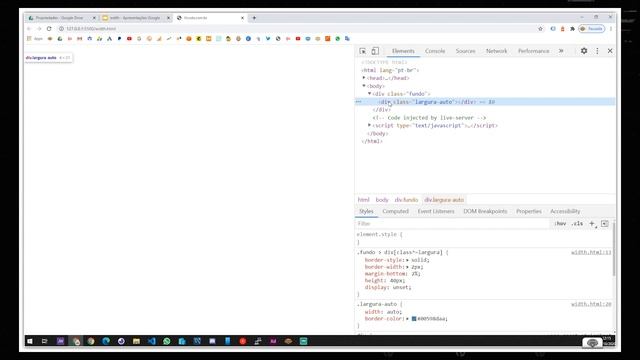The height and width of the screenshot is (360, 640).
Task: Click the Styles pane vertical scrollbar
Action: pos(613,249)
